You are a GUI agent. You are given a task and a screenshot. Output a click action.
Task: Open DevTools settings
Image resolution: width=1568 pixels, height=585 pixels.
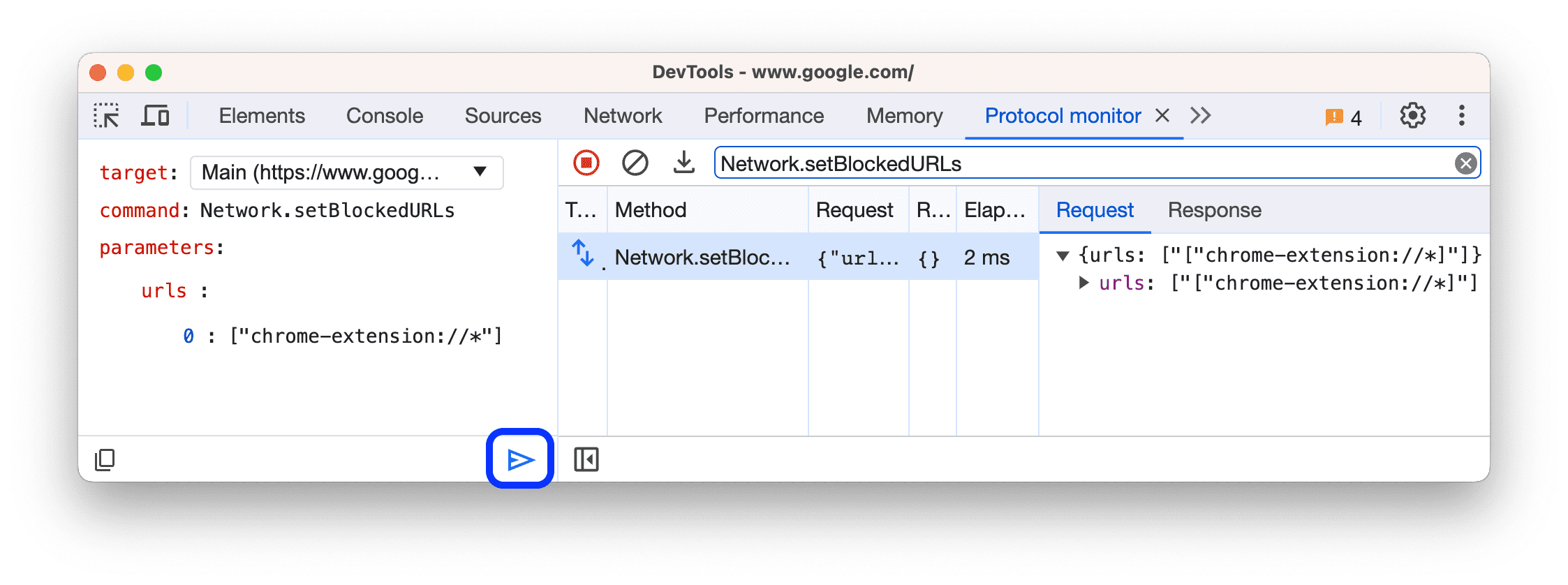[1413, 115]
